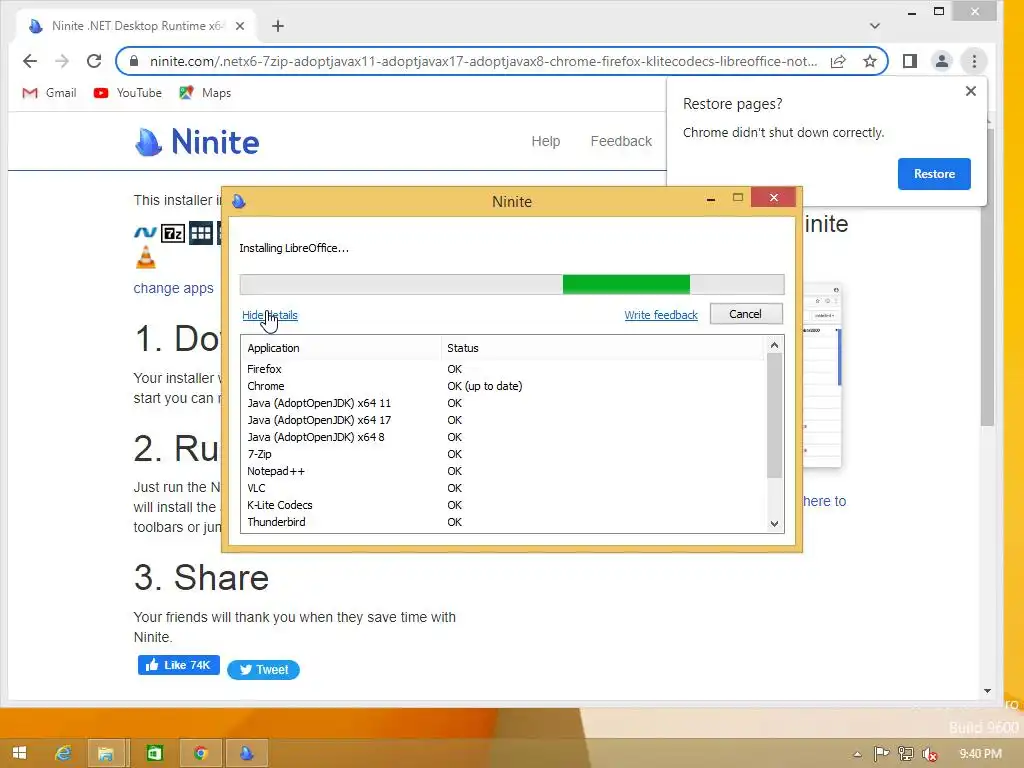Select the Firefox row in list
1024x768 pixels.
(503, 369)
